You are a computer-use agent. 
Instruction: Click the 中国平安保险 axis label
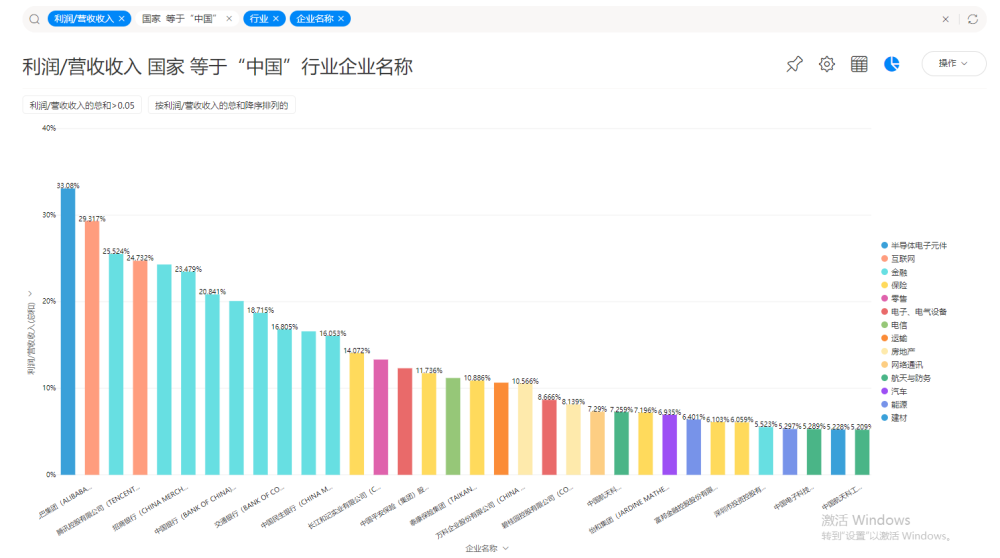pyautogui.click(x=393, y=508)
